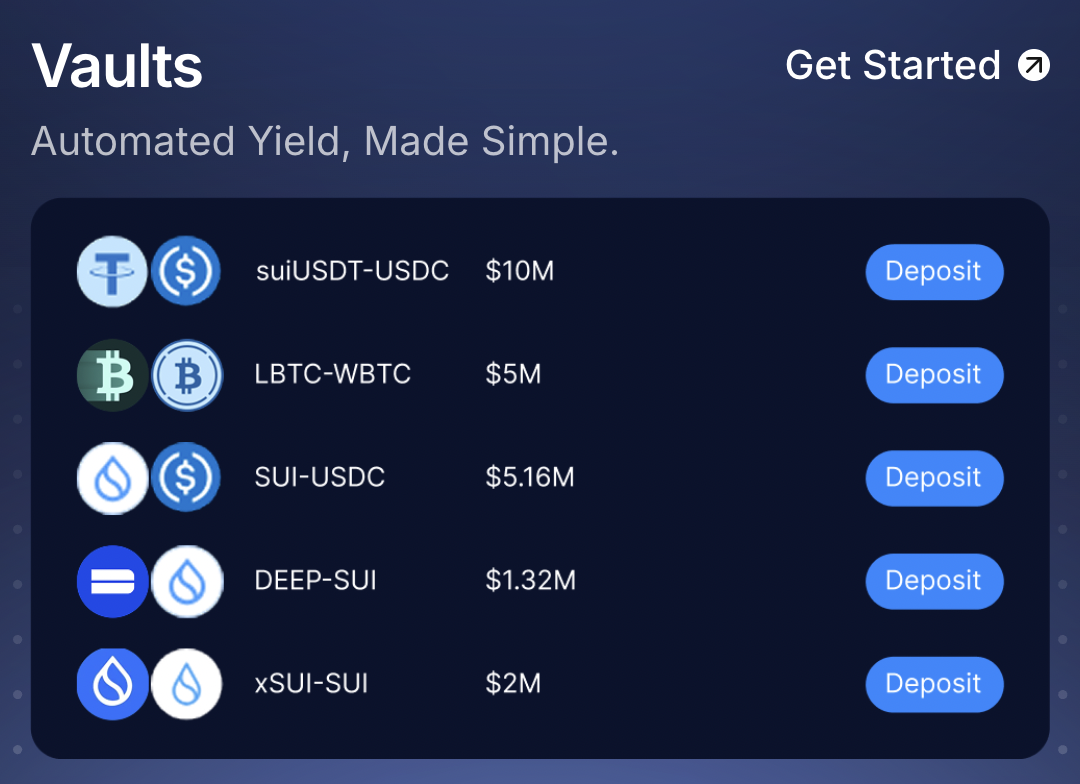Click the $5.16M value for SUI-USDC
Screen dimensions: 1080x784
[x=530, y=478]
